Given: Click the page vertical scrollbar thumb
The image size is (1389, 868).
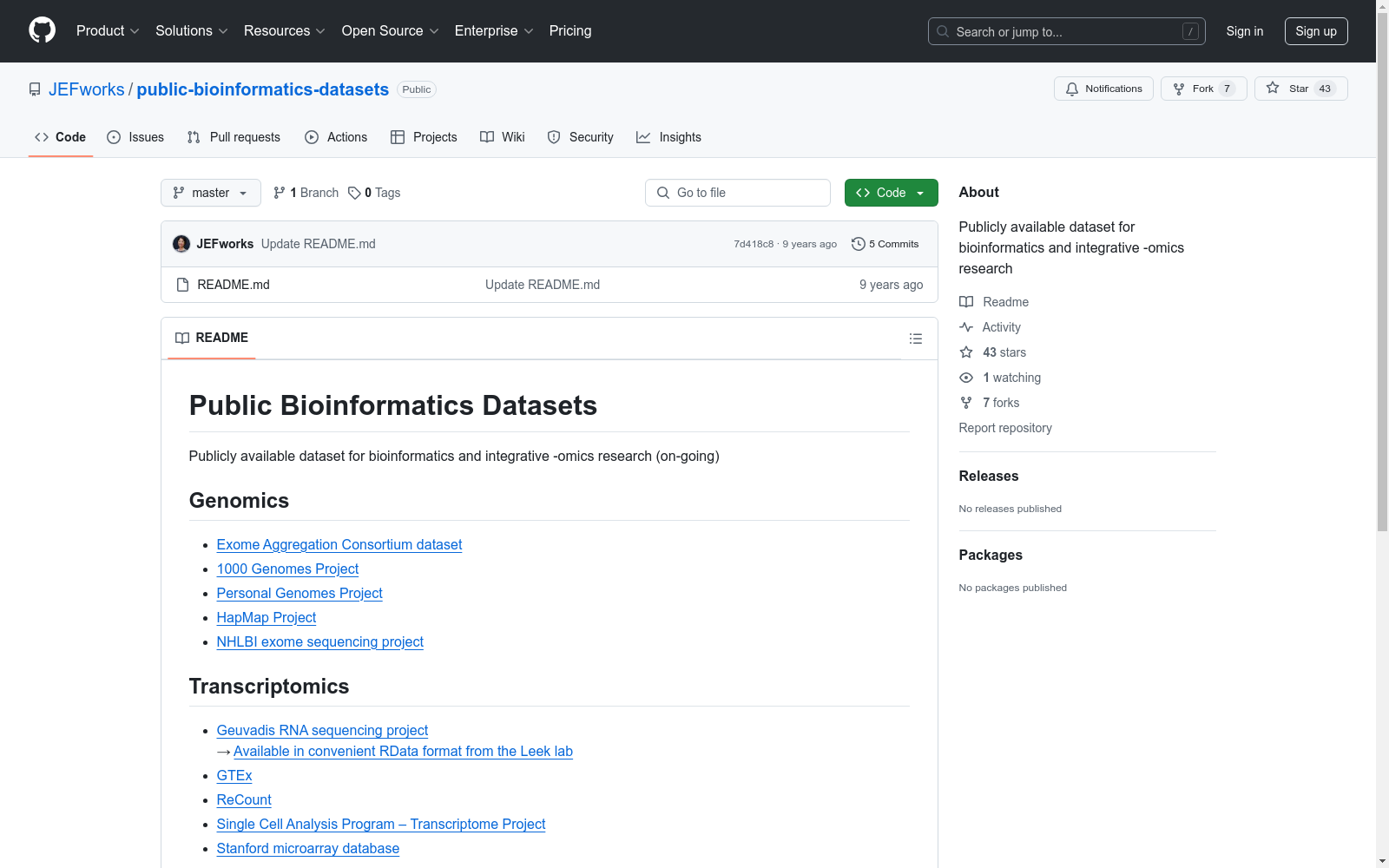Looking at the screenshot, I should 1382,273.
